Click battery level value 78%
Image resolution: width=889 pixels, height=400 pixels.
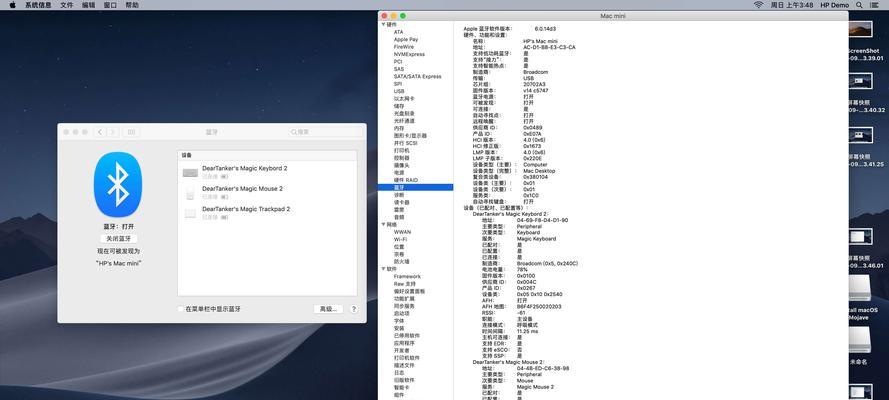(x=522, y=270)
